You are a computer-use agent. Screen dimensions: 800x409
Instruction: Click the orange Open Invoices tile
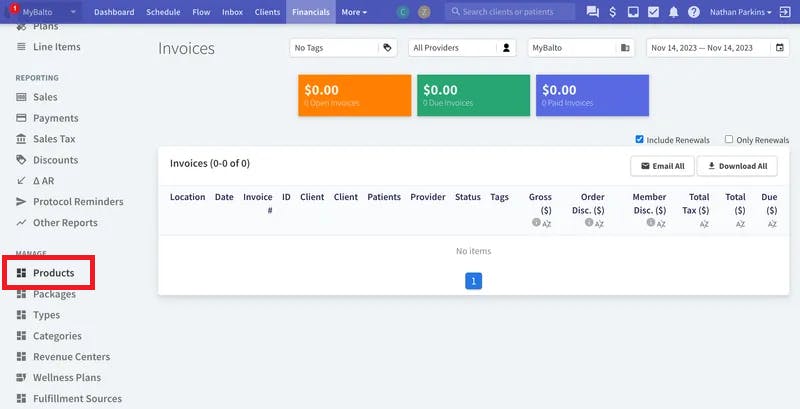click(x=355, y=95)
